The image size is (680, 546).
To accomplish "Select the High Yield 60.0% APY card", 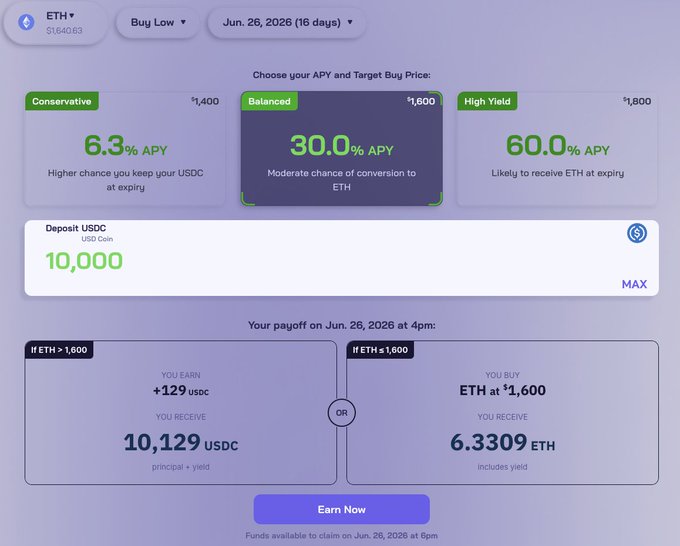I will point(557,149).
